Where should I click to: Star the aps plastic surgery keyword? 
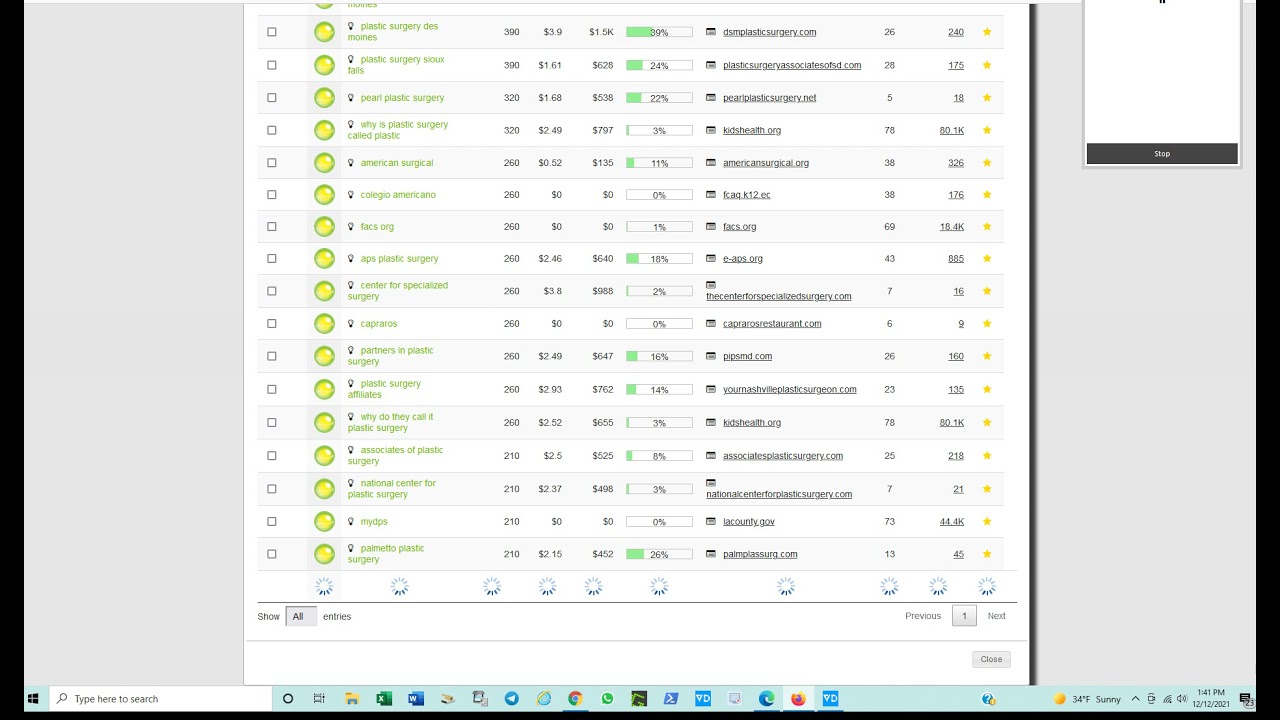[987, 259]
